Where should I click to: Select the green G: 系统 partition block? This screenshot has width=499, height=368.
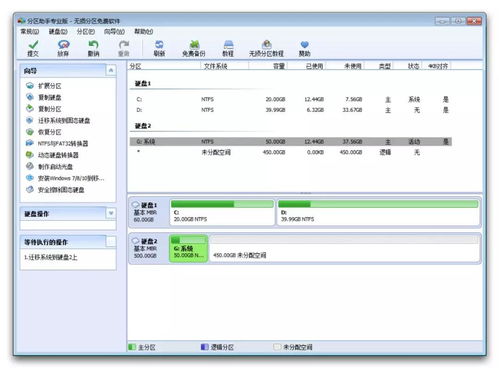(189, 248)
